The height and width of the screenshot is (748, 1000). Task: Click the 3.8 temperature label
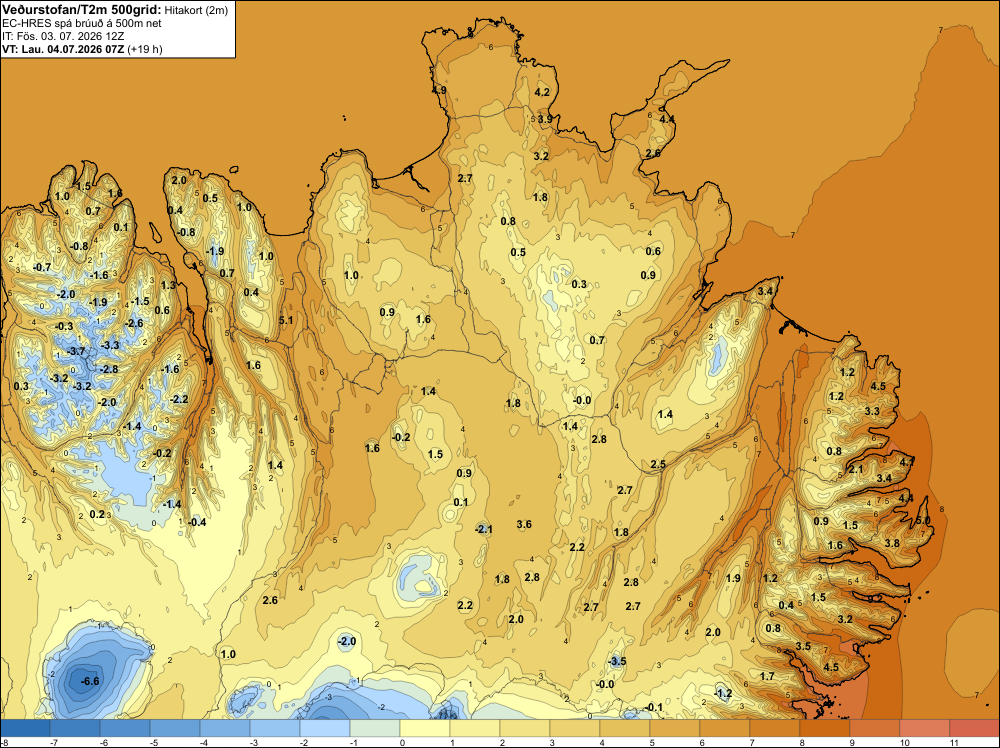pyautogui.click(x=892, y=543)
